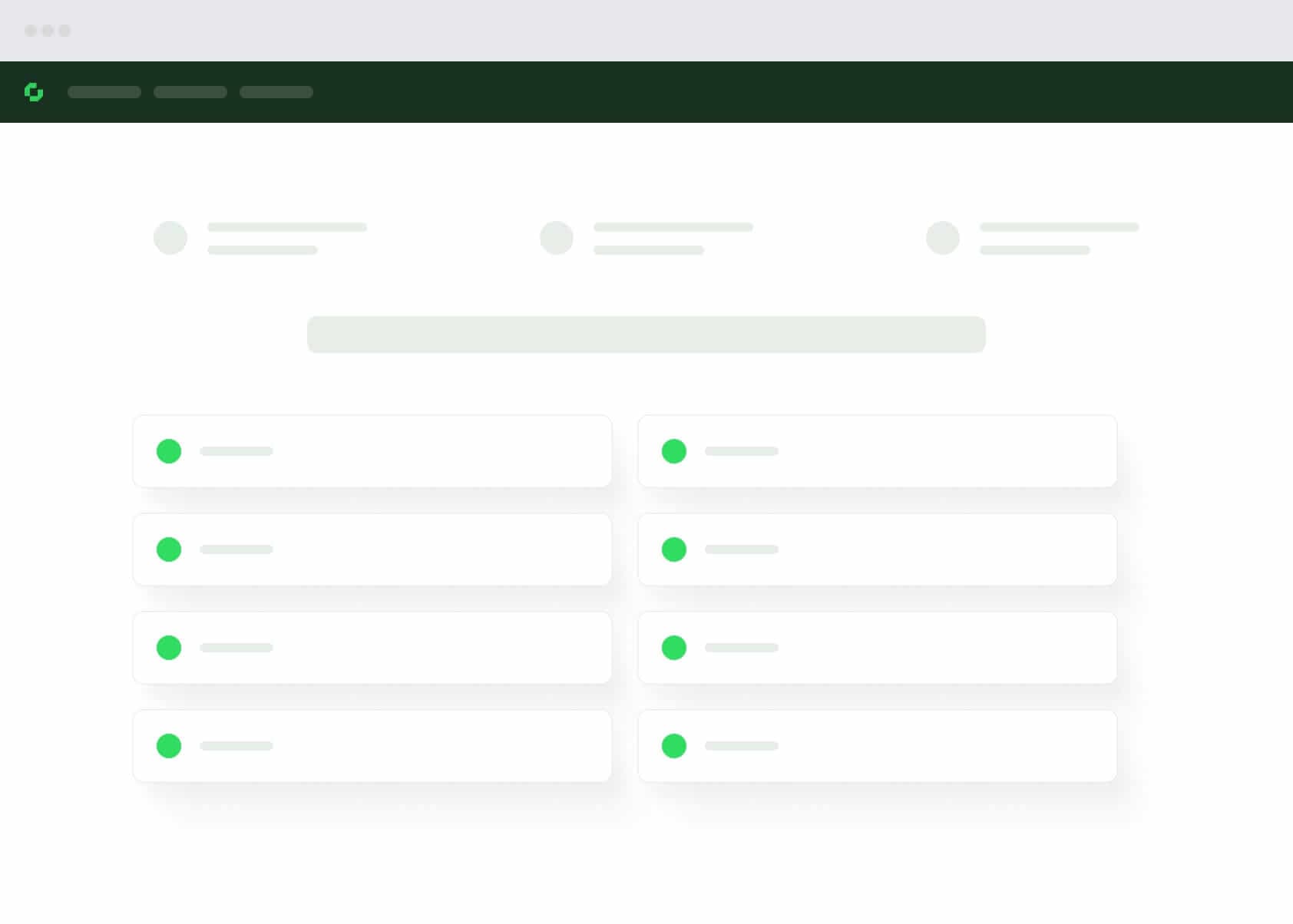1293x924 pixels.
Task: Open the first navbar menu item
Action: coord(104,92)
